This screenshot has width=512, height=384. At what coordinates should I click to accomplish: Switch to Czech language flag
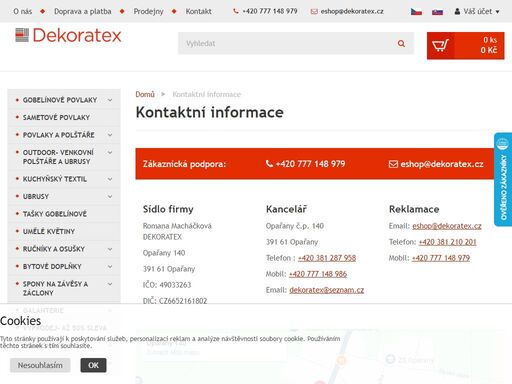416,12
